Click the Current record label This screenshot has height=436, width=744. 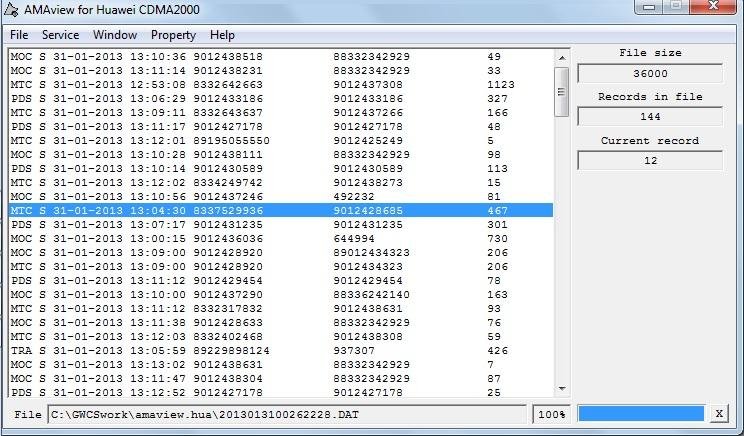(650, 140)
